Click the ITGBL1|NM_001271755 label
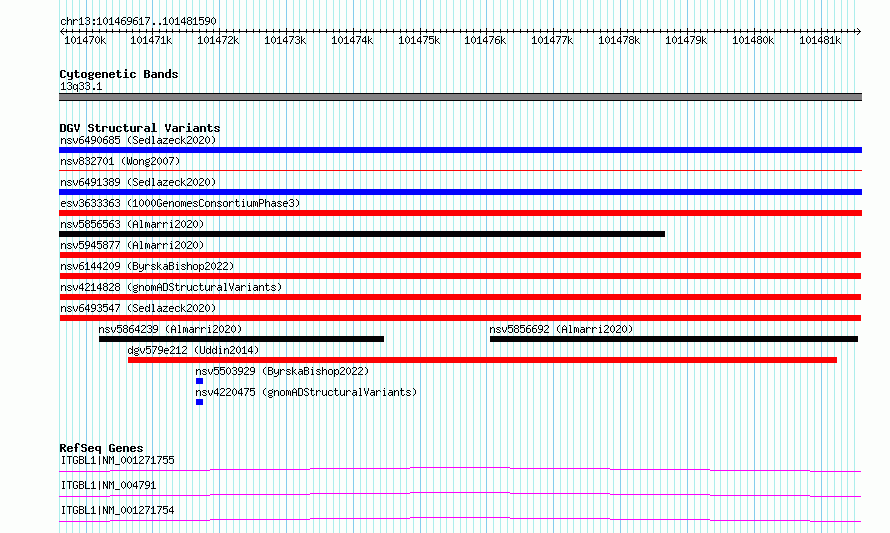Image resolution: width=890 pixels, height=533 pixels. [x=117, y=460]
